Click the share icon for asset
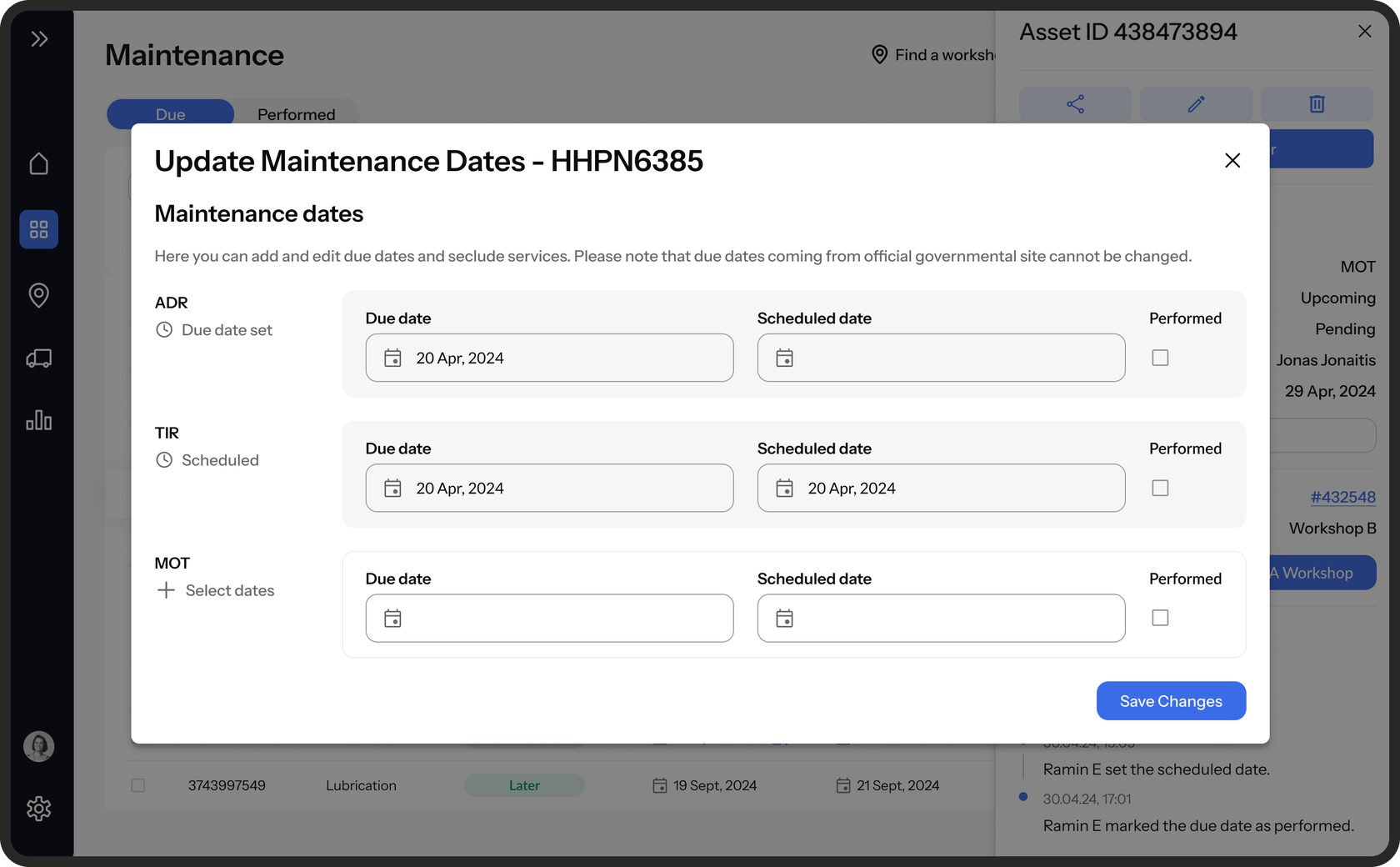The height and width of the screenshot is (867, 1400). click(x=1075, y=104)
